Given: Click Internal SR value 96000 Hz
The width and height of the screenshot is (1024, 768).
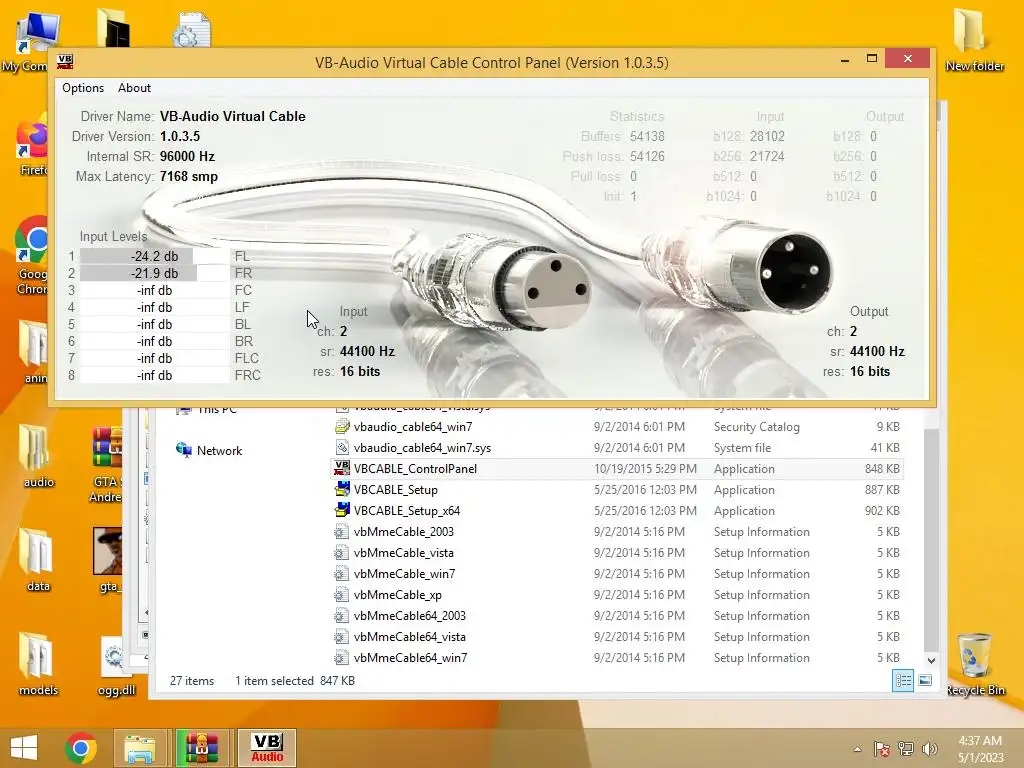Looking at the screenshot, I should [x=187, y=156].
